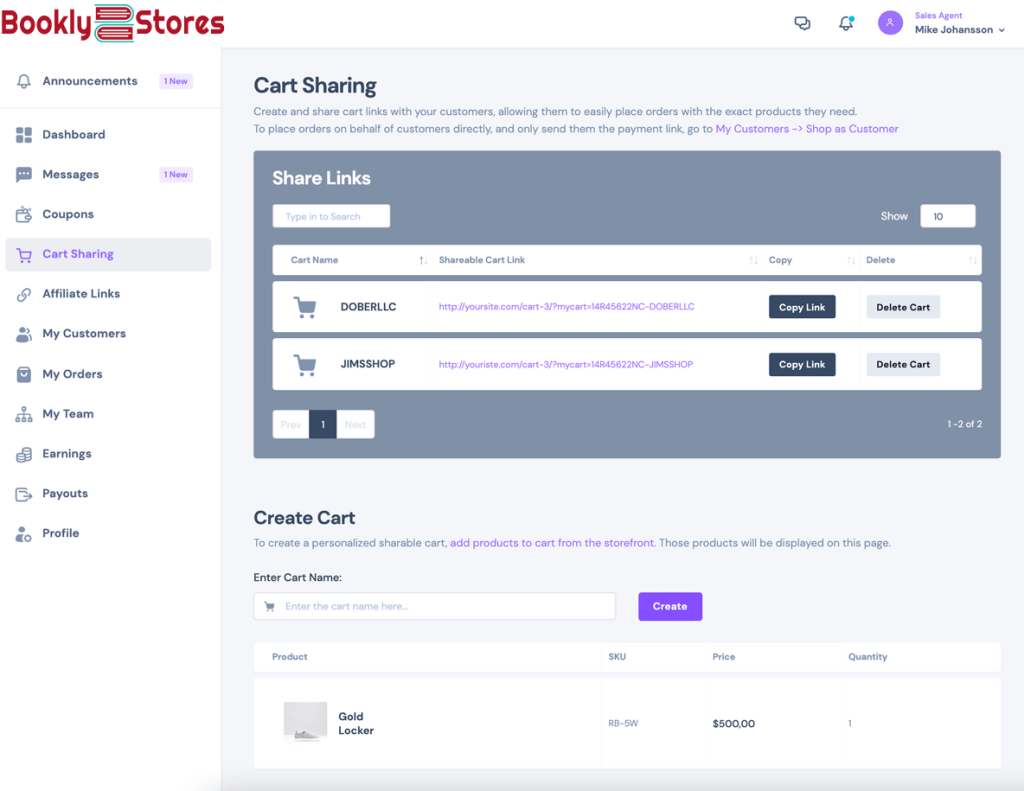Click the DOBERLLC shopping cart icon
Viewport: 1024px width, 791px height.
coord(305,307)
